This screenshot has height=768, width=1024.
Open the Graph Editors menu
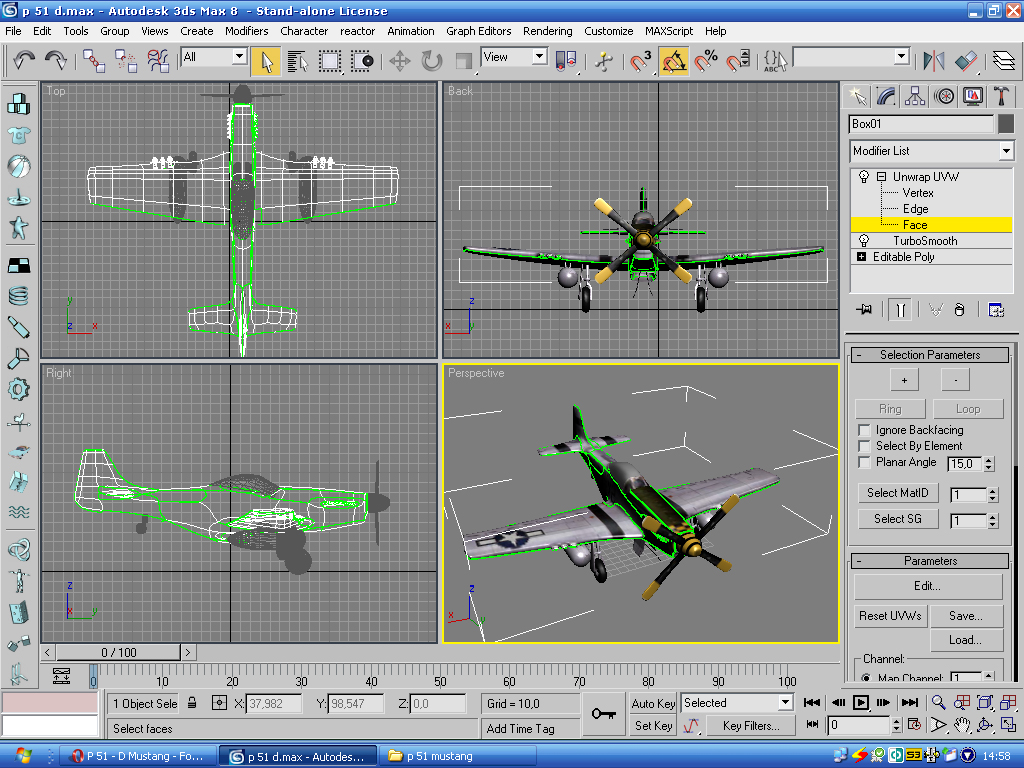click(x=479, y=31)
